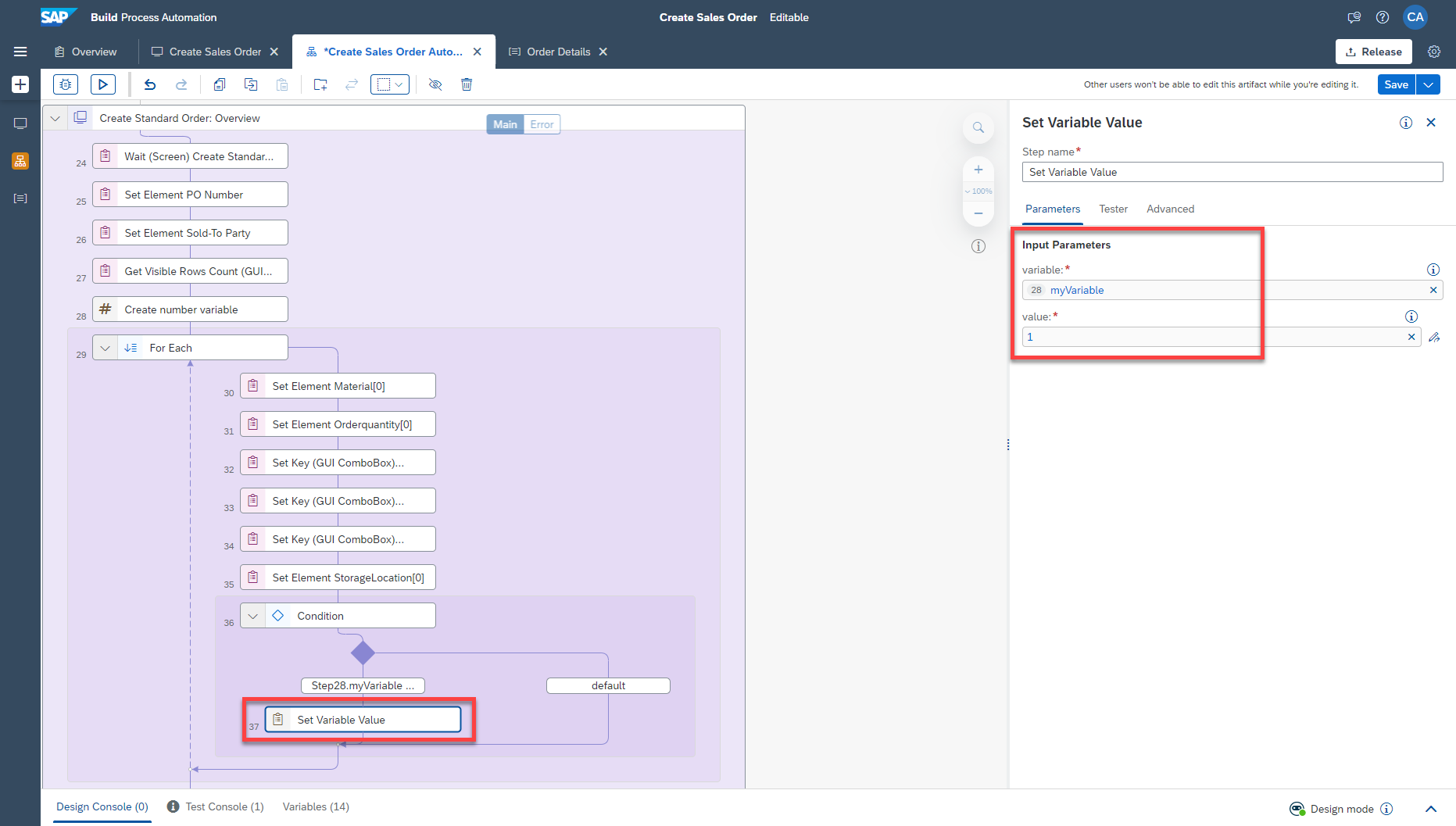Viewport: 1456px width, 826px height.
Task: Open the debug bug icon in toolbar
Action: [66, 84]
